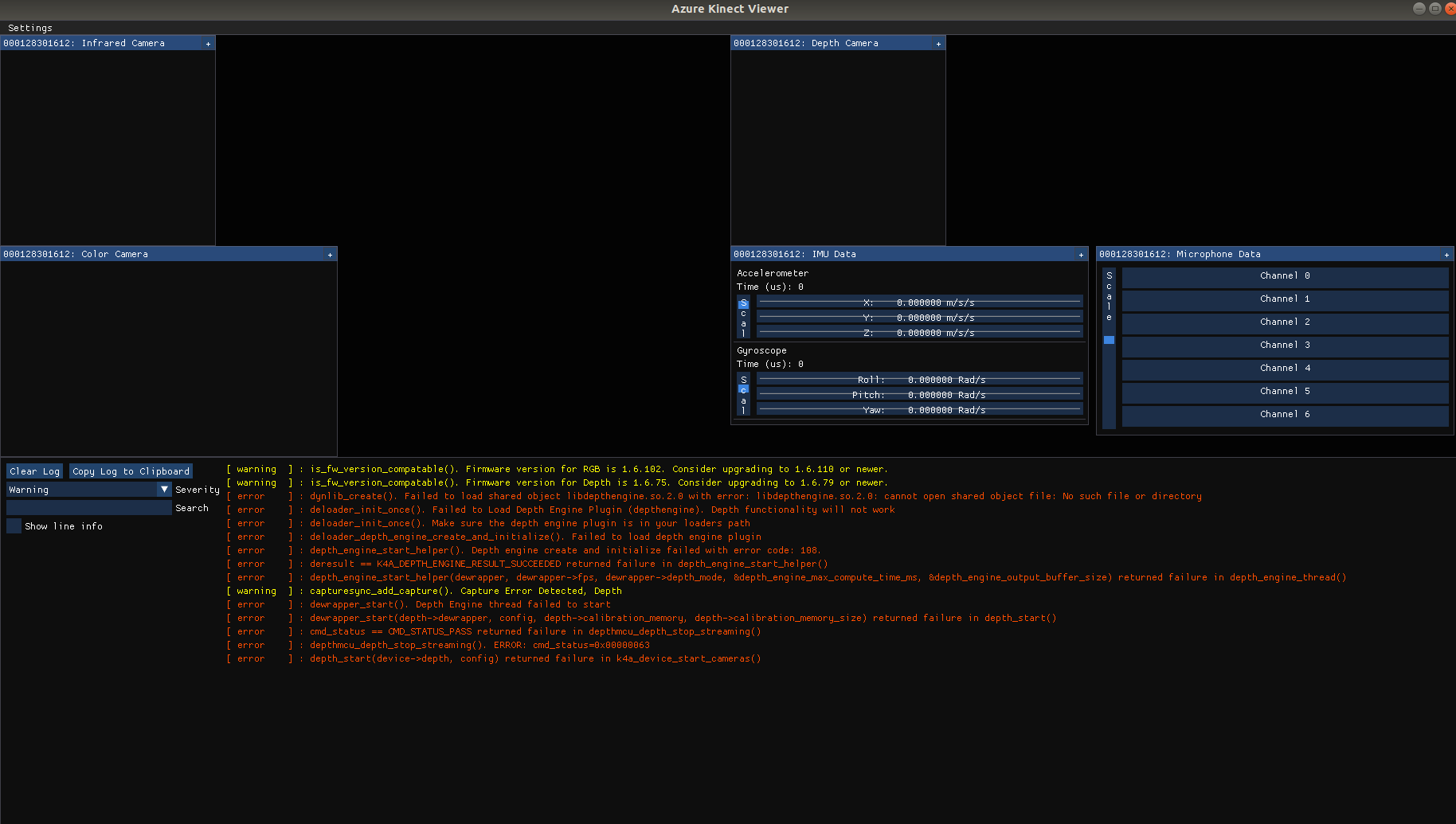Click the + icon on the Depth Camera panel
Viewport: 1456px width, 824px height.
click(938, 43)
